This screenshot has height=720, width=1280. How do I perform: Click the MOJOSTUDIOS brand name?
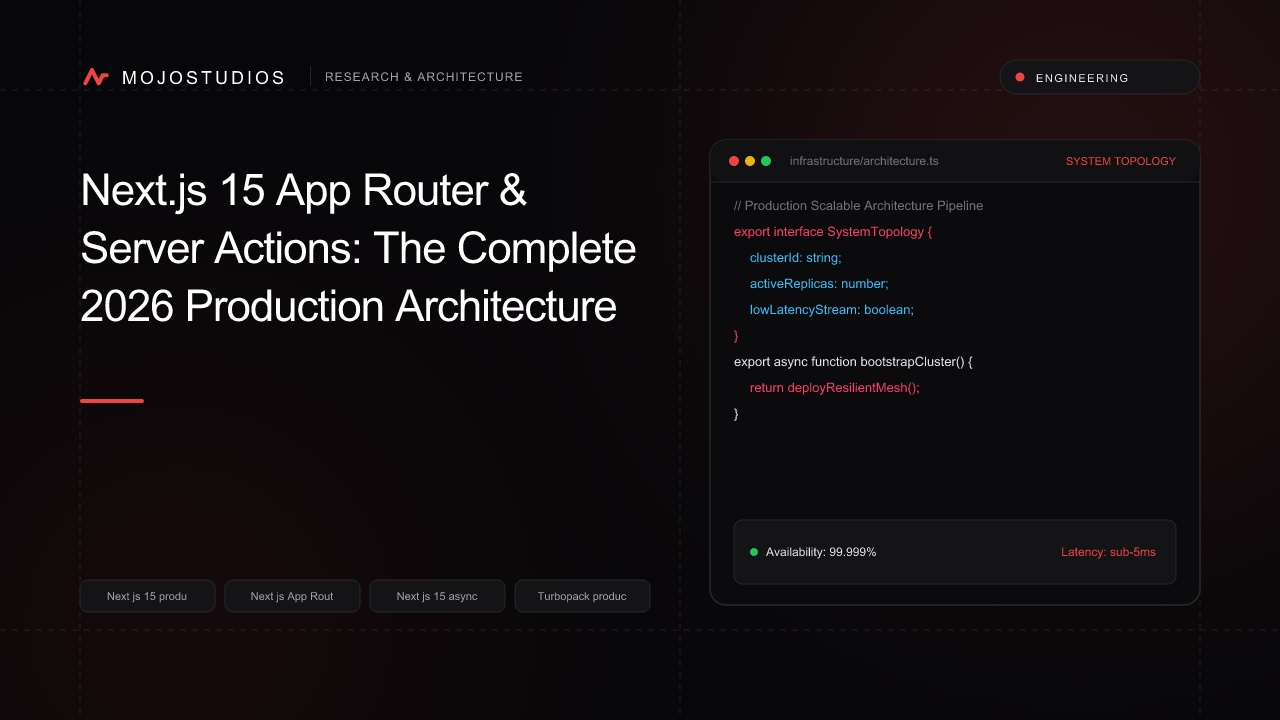[204, 77]
